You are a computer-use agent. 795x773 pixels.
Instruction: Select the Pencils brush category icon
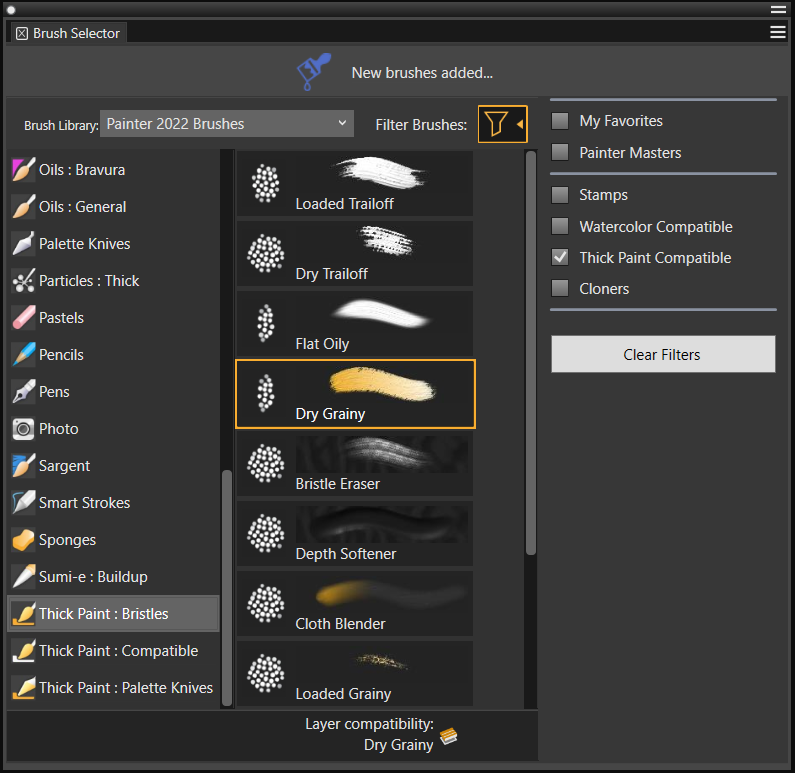coord(23,355)
